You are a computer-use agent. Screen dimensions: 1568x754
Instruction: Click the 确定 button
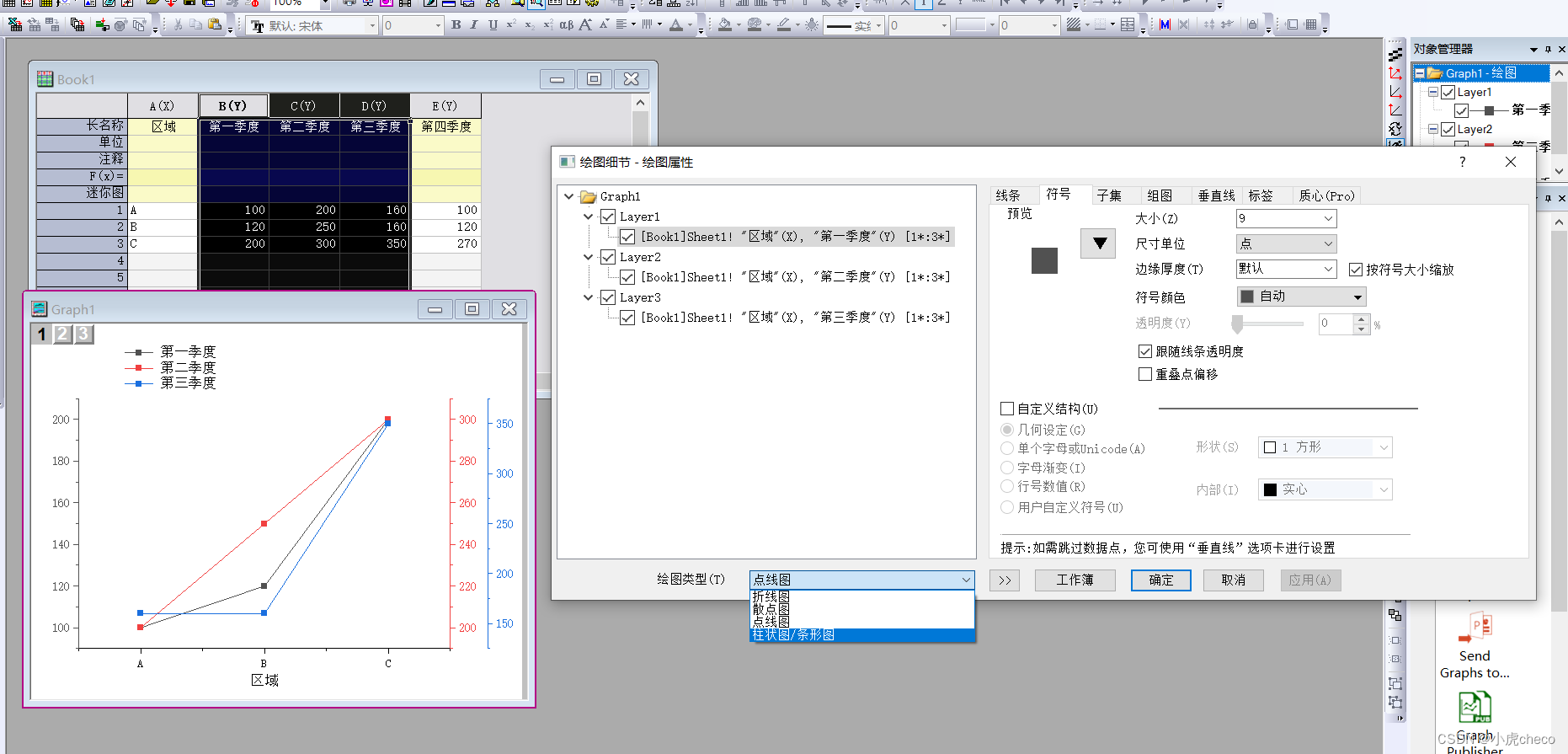tap(1160, 580)
